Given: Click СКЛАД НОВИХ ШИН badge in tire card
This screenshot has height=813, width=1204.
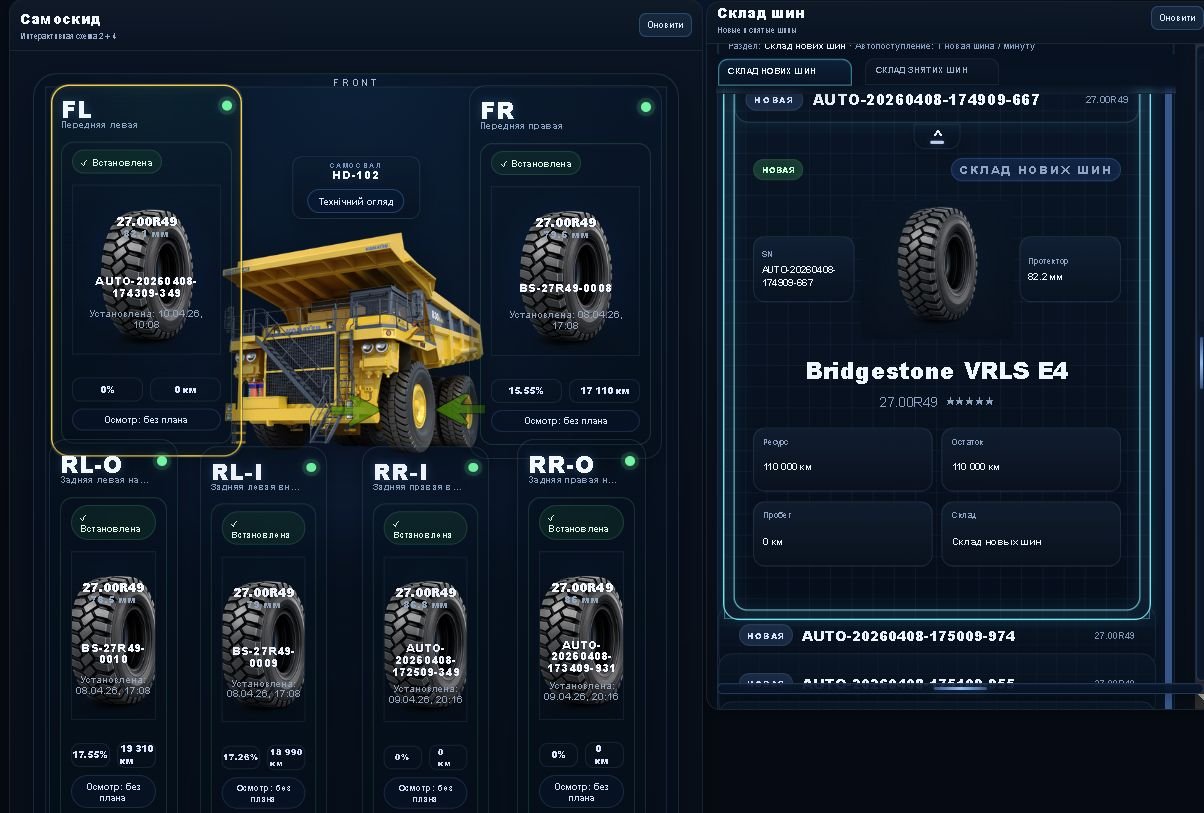Looking at the screenshot, I should pos(1035,170).
